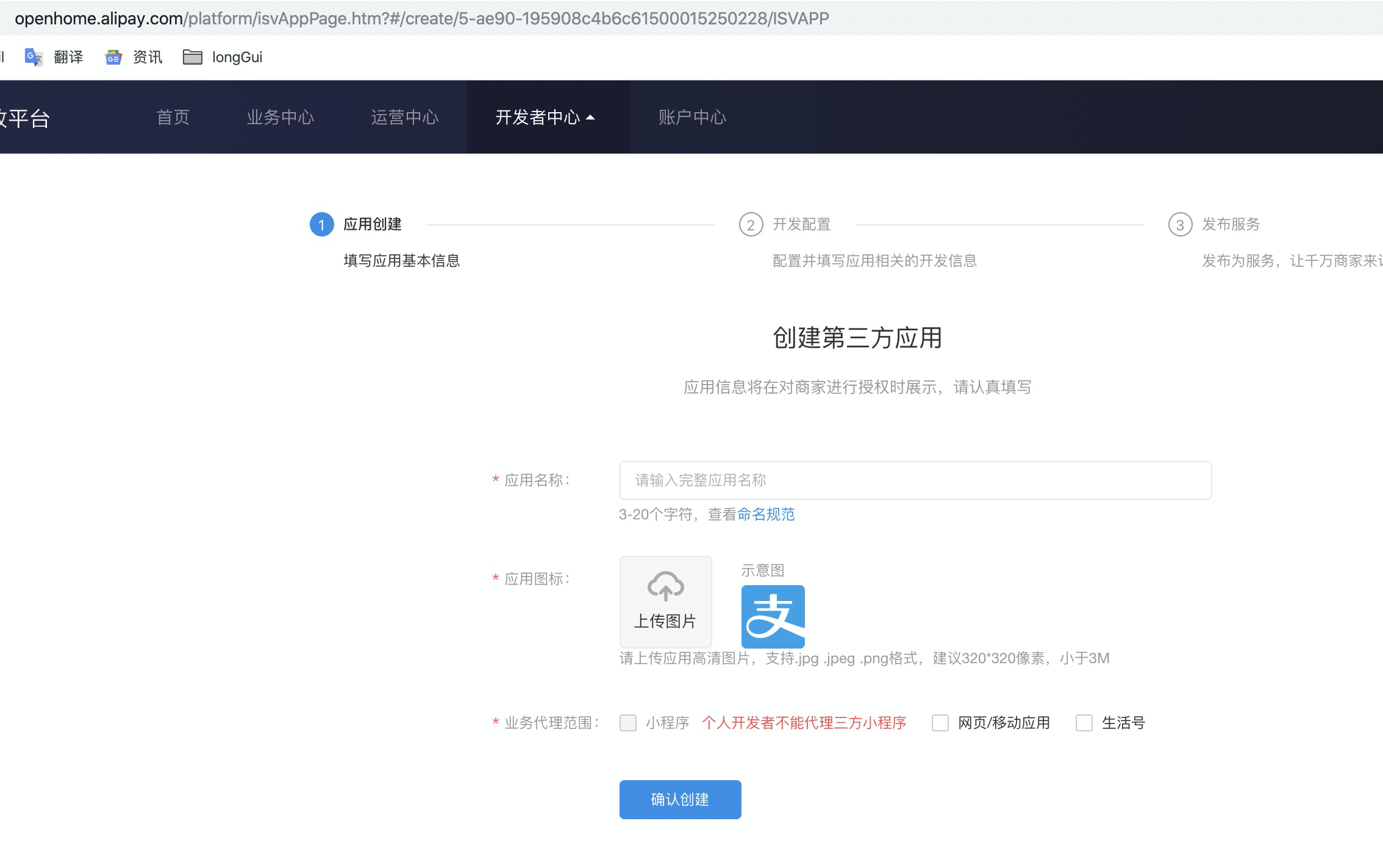Click the 应用名称 input field

pos(914,480)
